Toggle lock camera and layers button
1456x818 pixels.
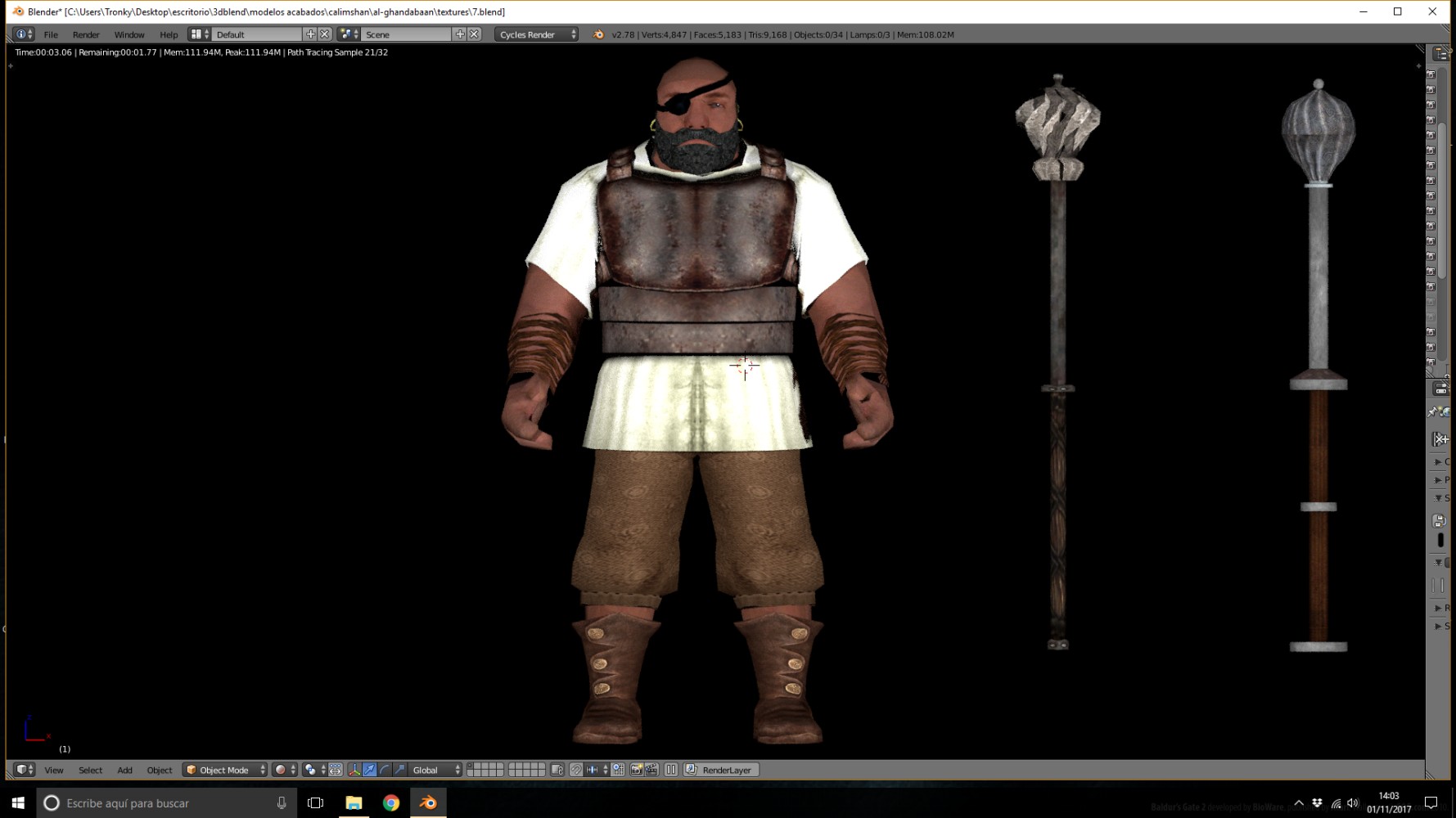(x=557, y=770)
